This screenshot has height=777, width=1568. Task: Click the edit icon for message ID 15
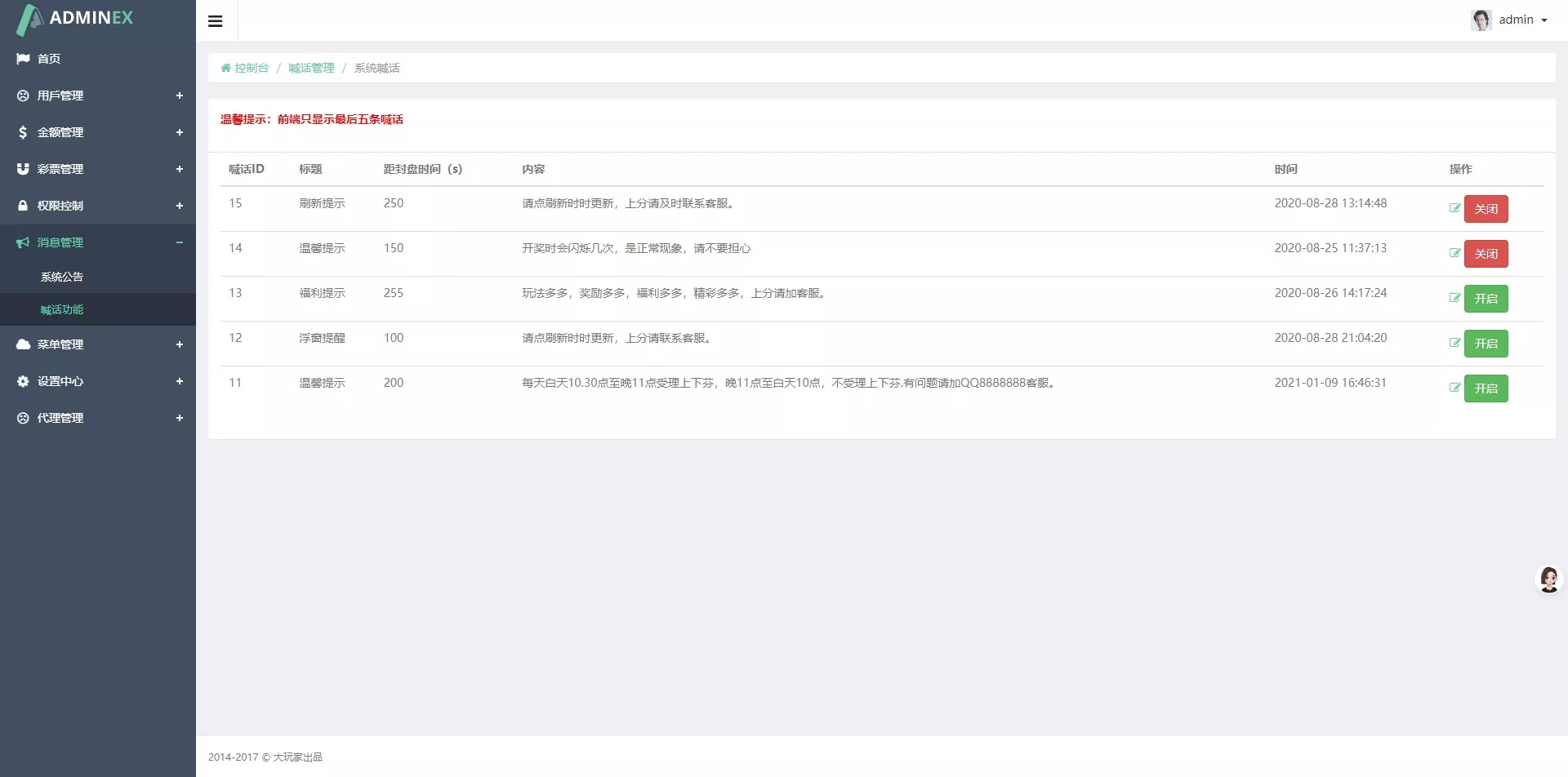click(x=1454, y=208)
